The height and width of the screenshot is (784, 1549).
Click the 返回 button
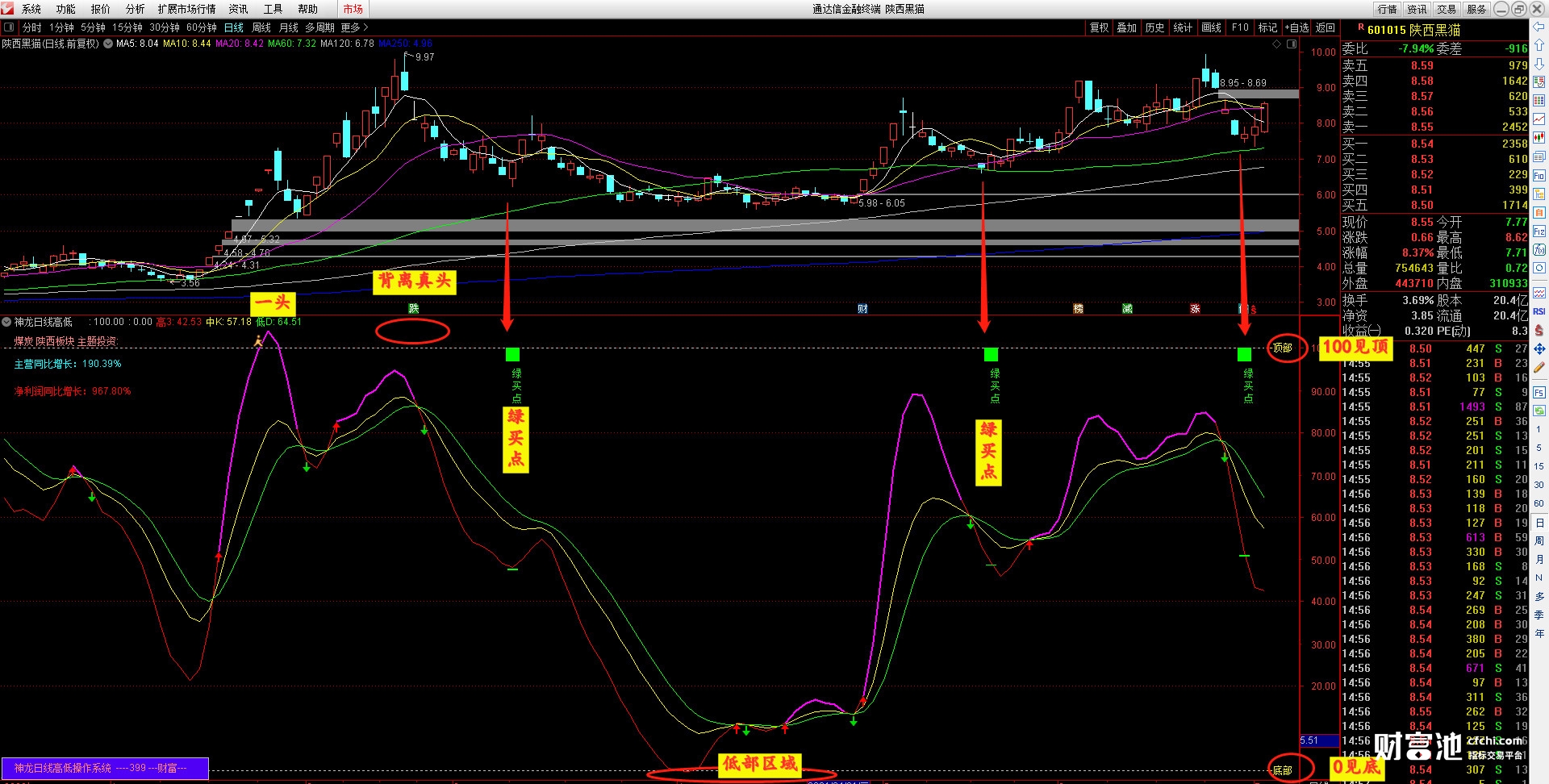(x=1326, y=27)
